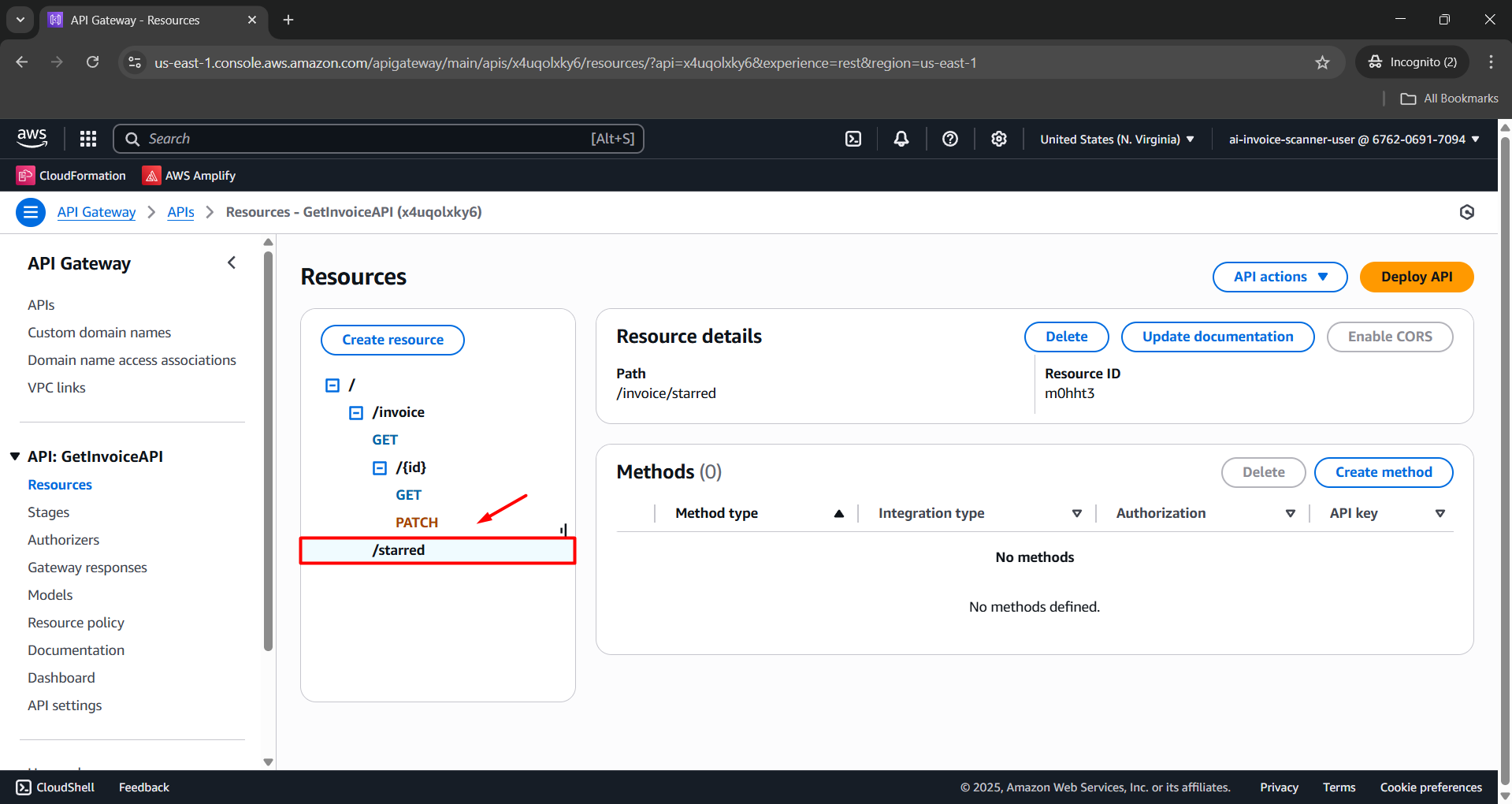
Task: Collapse the /invoice resource node
Action: (355, 411)
